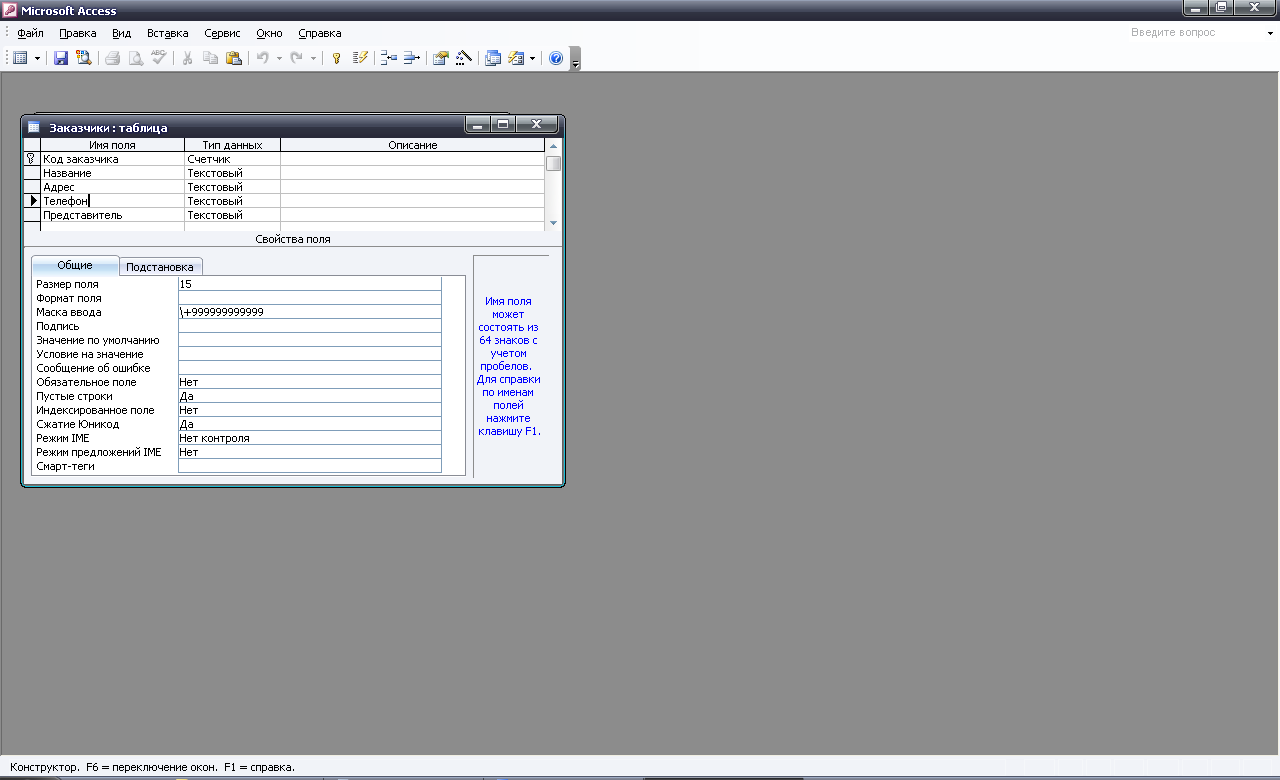Click the 'Формат поля' value field
This screenshot has width=1280, height=780.
pyautogui.click(x=309, y=298)
